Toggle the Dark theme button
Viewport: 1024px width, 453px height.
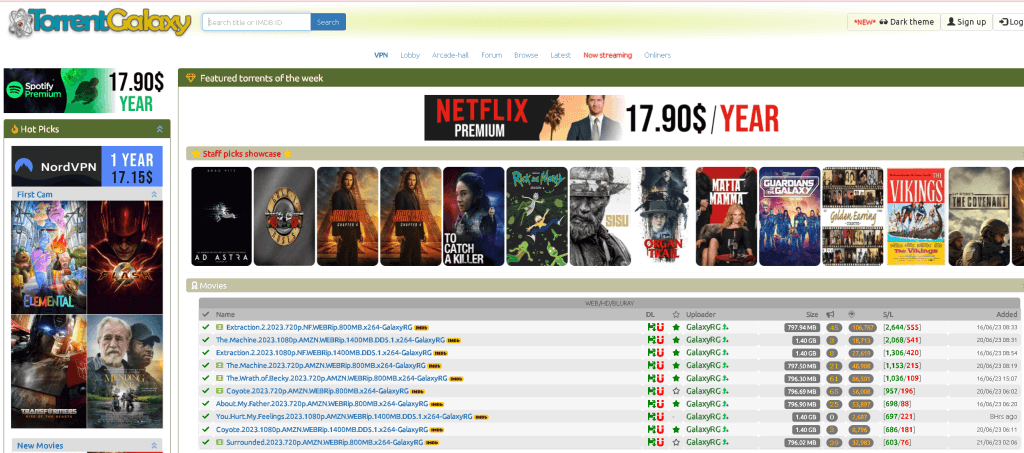[x=892, y=22]
